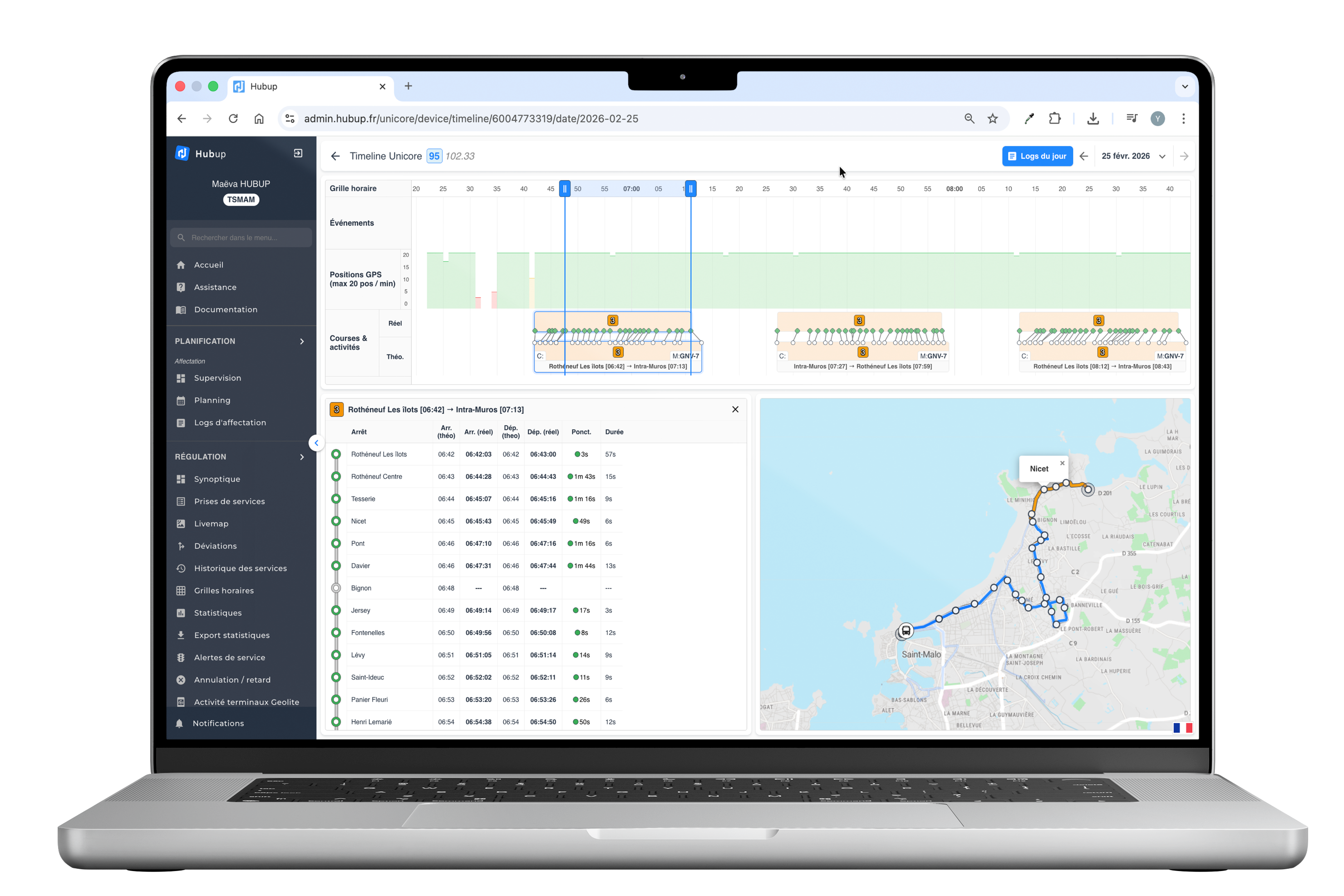Expand the PLANIFICATION section chevron
This screenshot has height=896, width=1344.
(302, 341)
